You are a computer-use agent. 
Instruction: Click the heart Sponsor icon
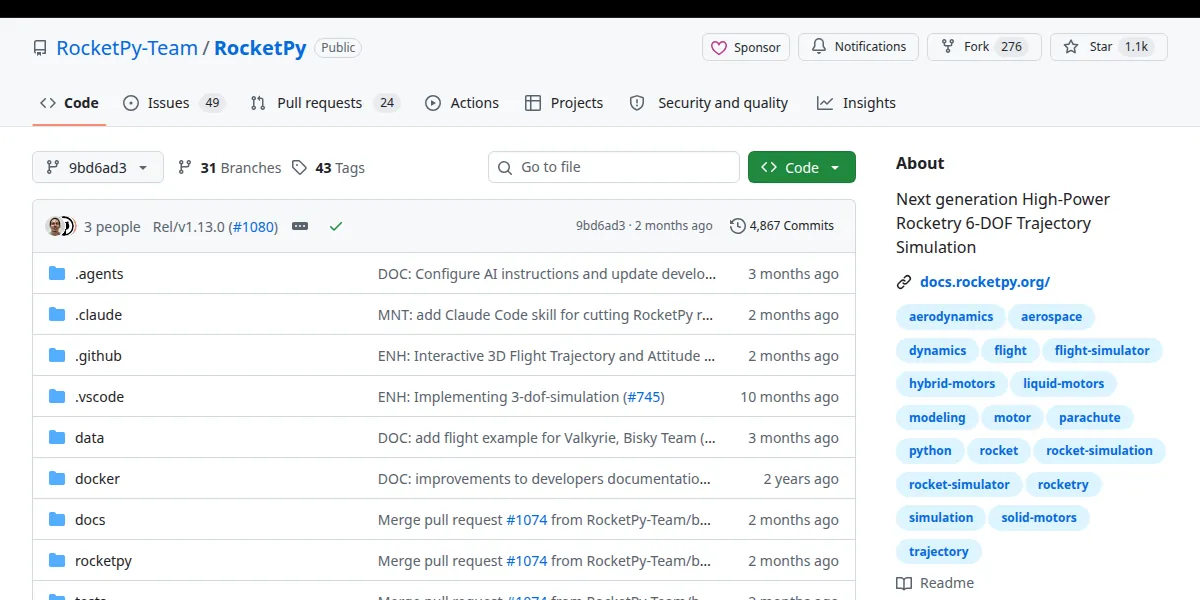tap(719, 47)
